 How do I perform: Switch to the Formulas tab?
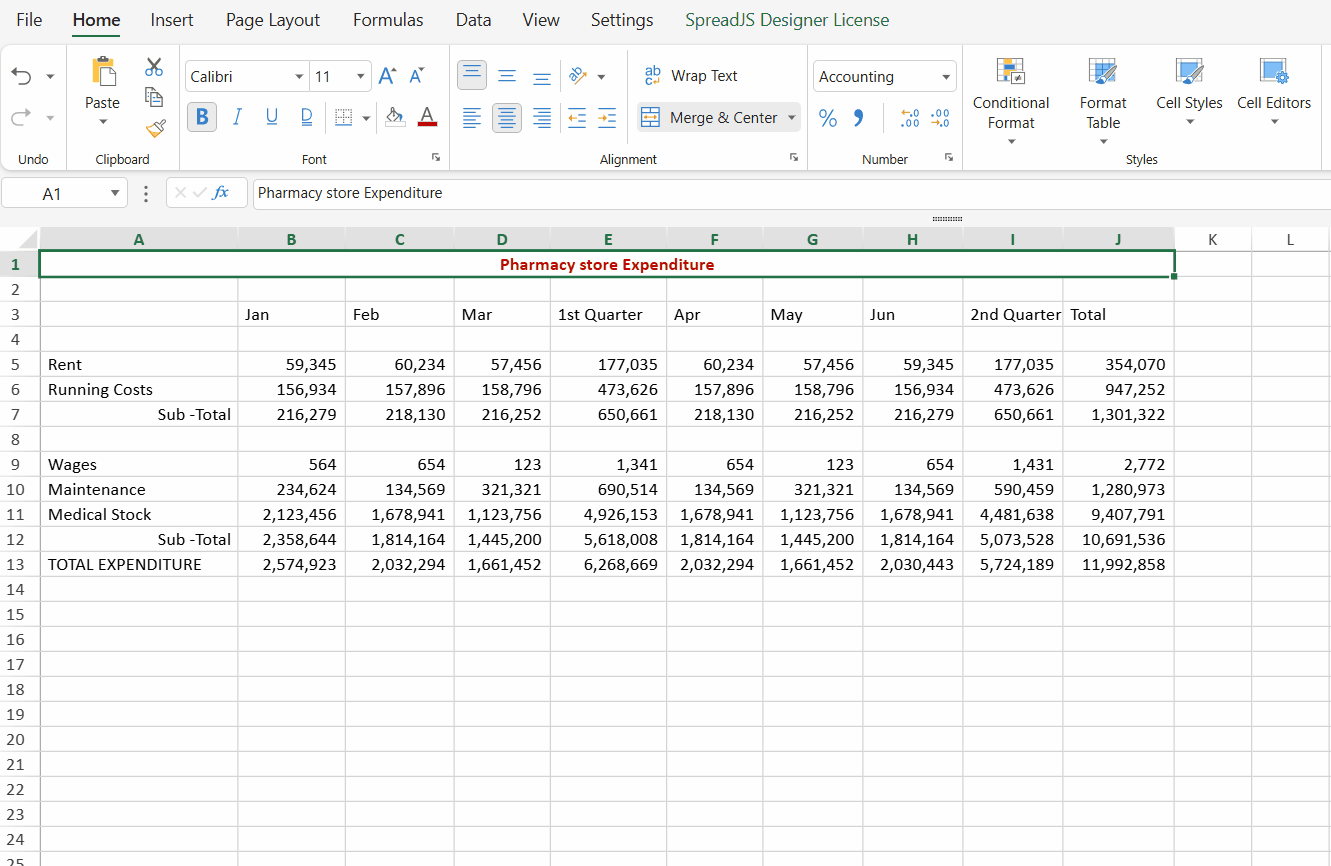click(x=388, y=20)
